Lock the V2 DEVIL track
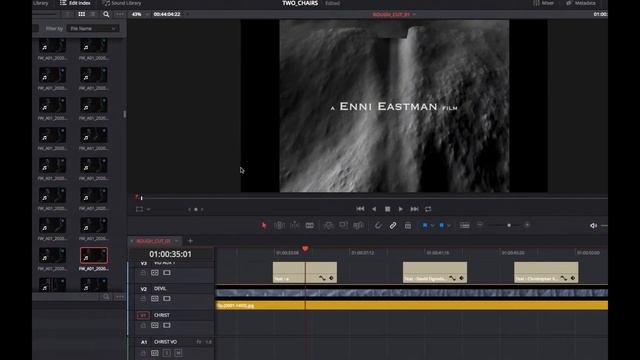Viewport: 640px width, 360px height. coord(143,299)
